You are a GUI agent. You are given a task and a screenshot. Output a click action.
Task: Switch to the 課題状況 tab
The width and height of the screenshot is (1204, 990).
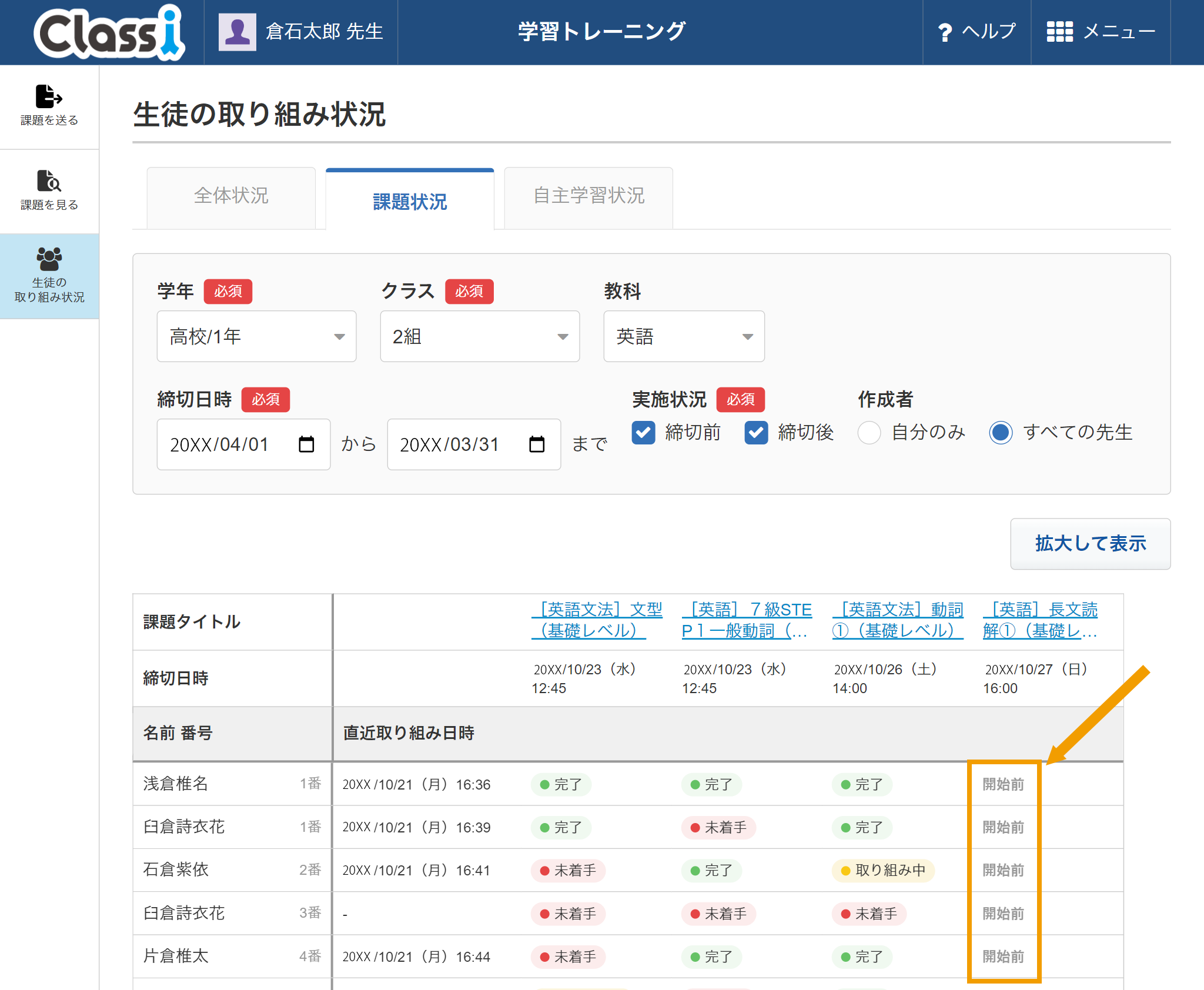[410, 200]
